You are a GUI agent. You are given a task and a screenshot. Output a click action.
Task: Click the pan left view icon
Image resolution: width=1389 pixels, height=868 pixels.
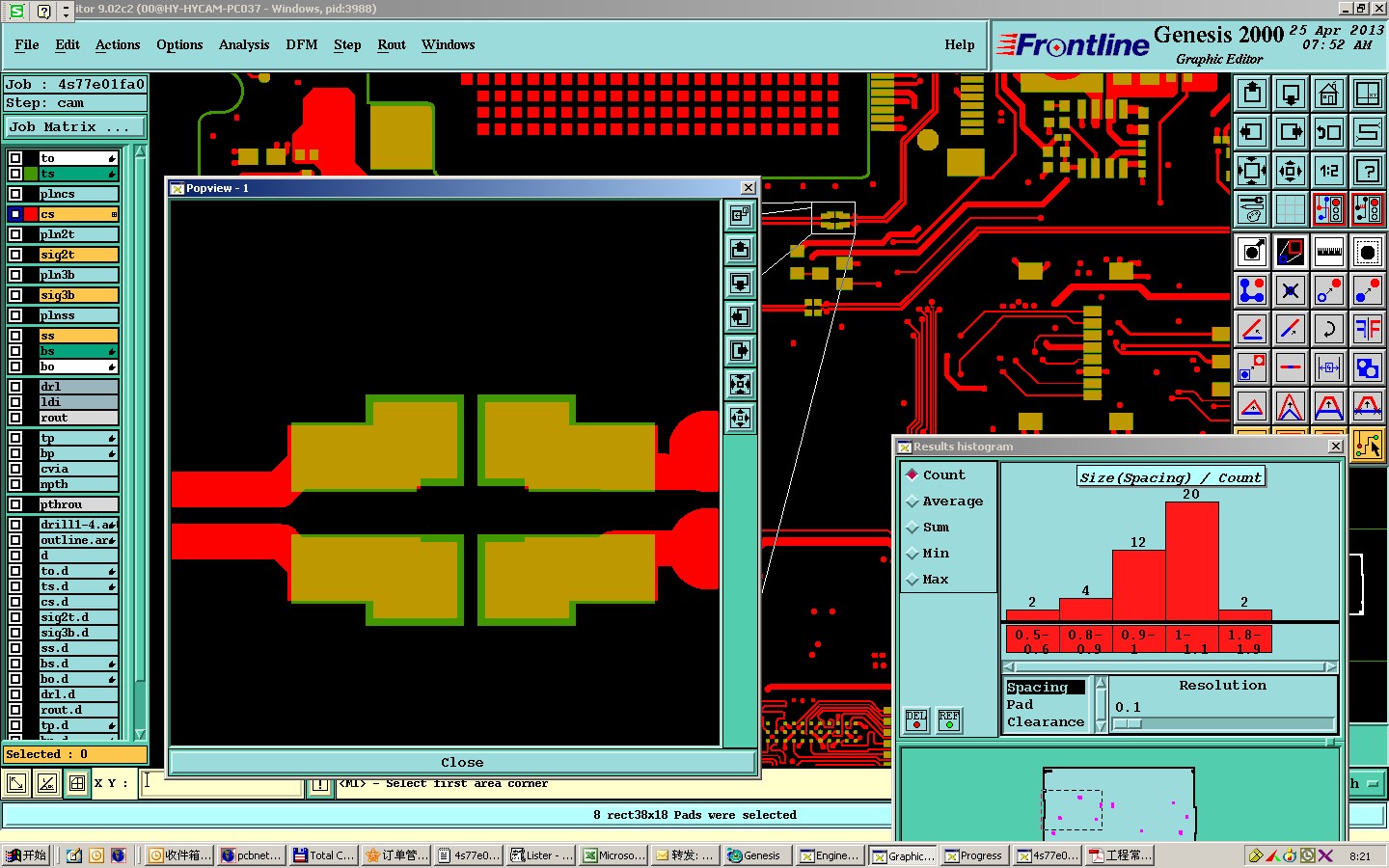coord(1252,132)
